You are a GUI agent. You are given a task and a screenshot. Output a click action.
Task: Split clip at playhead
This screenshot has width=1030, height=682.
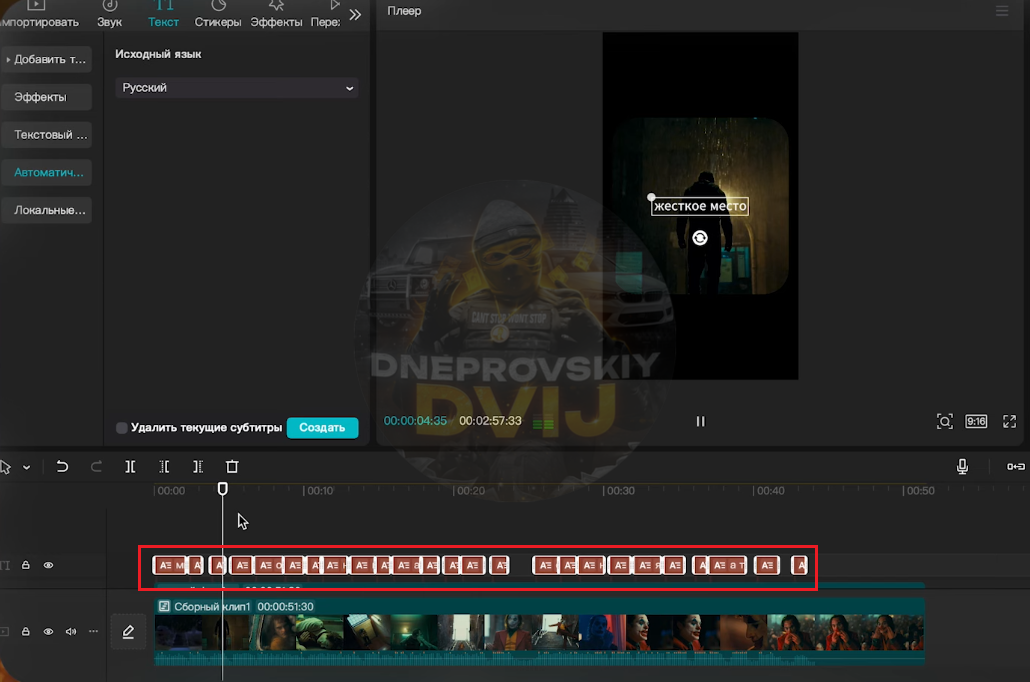tap(130, 466)
